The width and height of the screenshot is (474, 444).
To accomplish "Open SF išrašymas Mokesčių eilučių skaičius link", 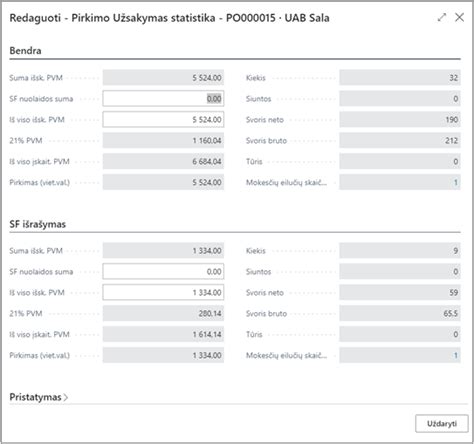I will 455,355.
